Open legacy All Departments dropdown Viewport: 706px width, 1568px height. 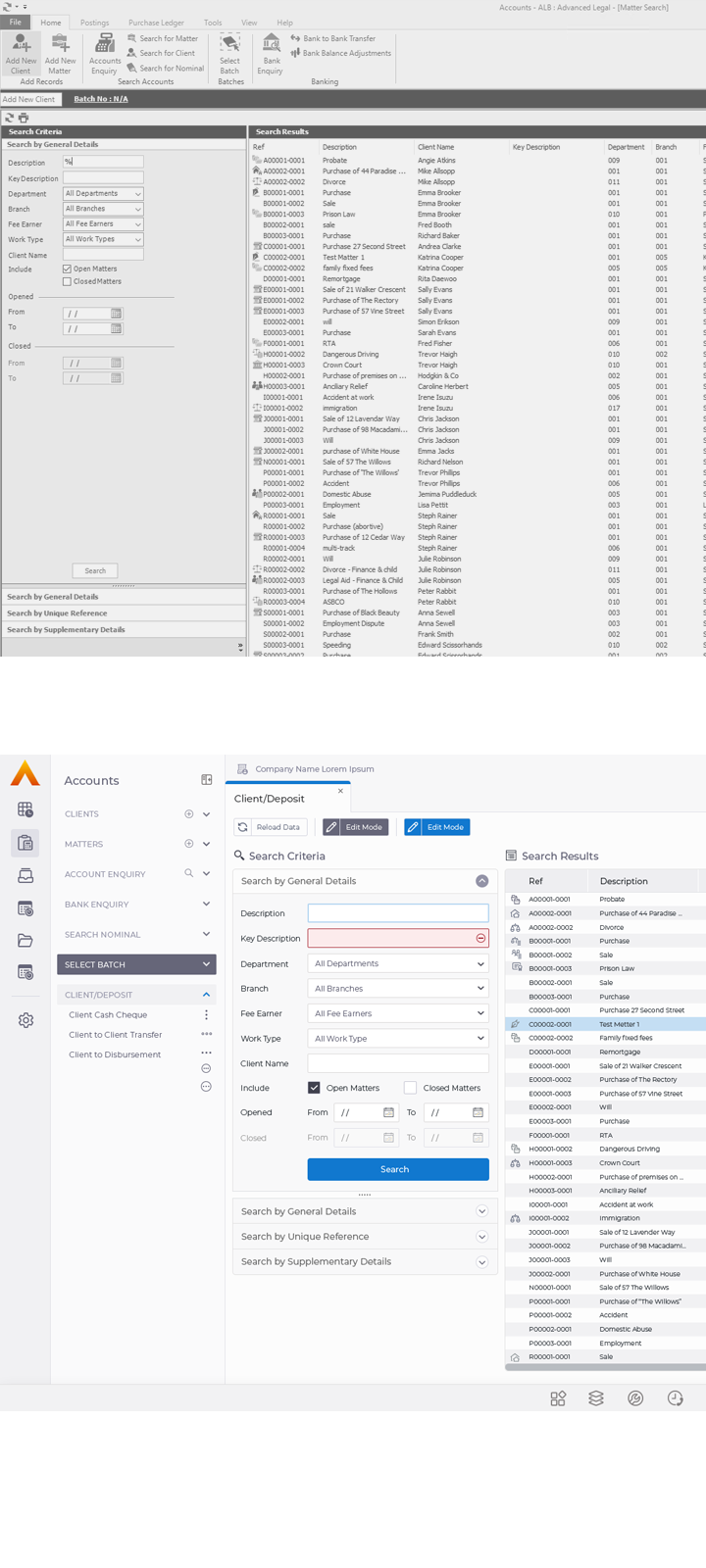[103, 194]
